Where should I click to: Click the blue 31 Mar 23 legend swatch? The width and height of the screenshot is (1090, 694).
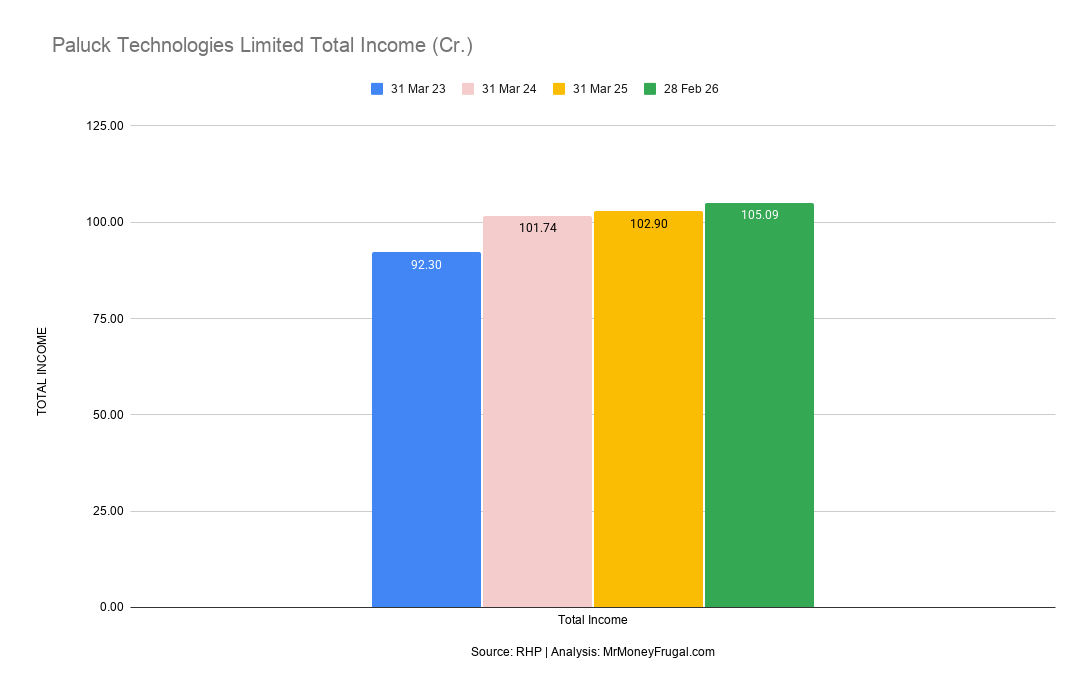pyautogui.click(x=377, y=89)
